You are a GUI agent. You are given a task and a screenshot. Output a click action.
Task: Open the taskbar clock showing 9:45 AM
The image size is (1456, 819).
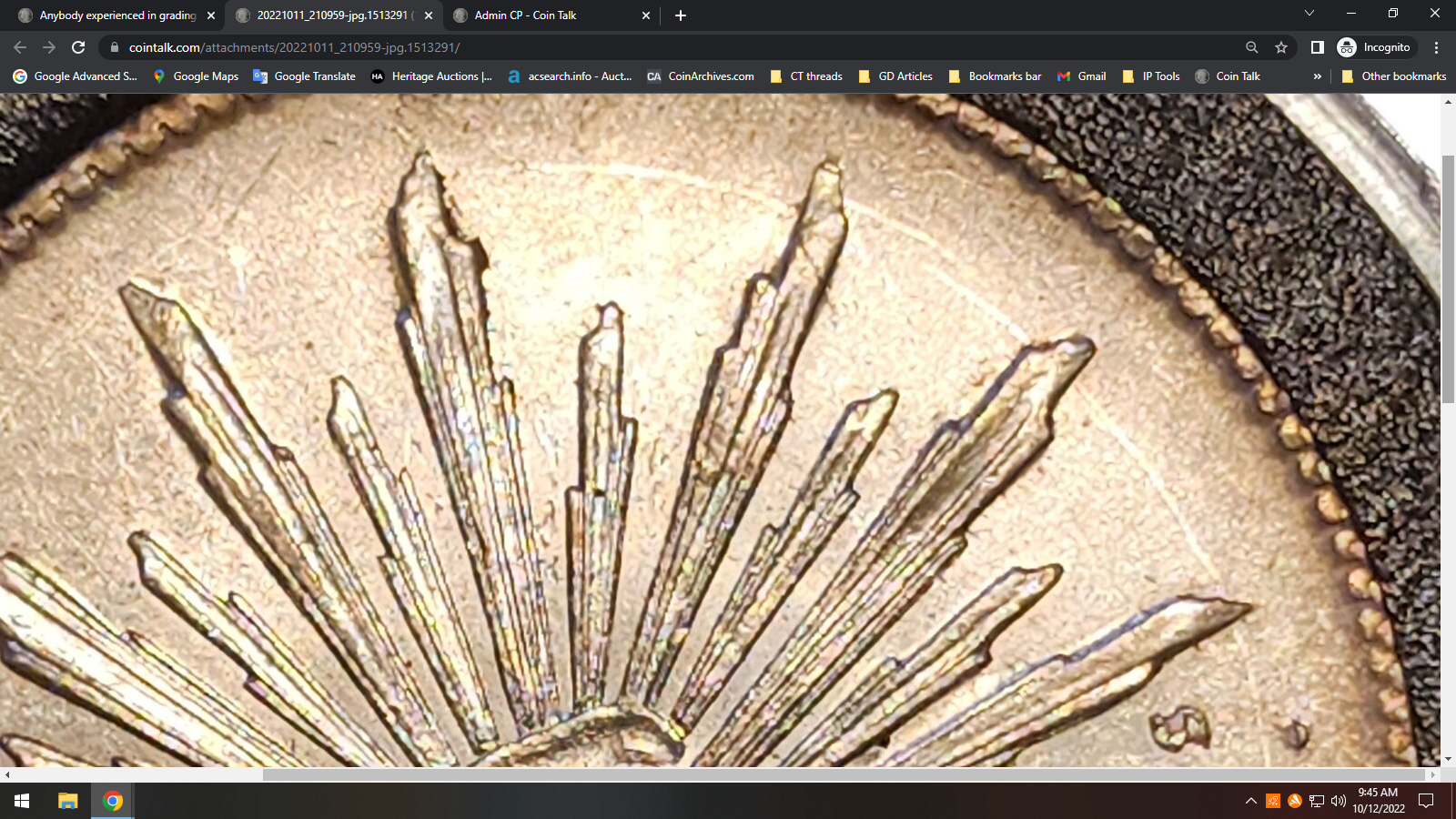[1378, 801]
